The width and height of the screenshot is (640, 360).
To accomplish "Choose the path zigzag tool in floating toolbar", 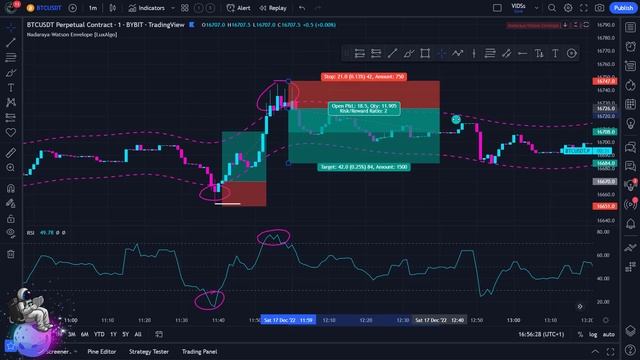I will [x=458, y=53].
